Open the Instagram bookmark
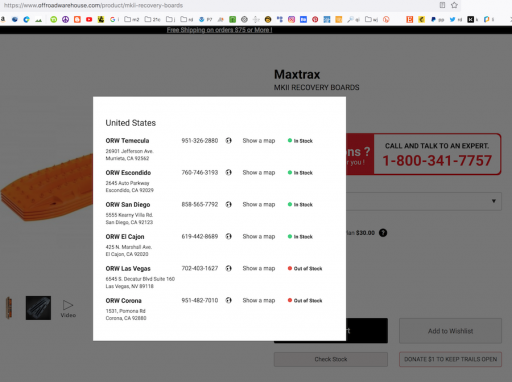 [291, 20]
